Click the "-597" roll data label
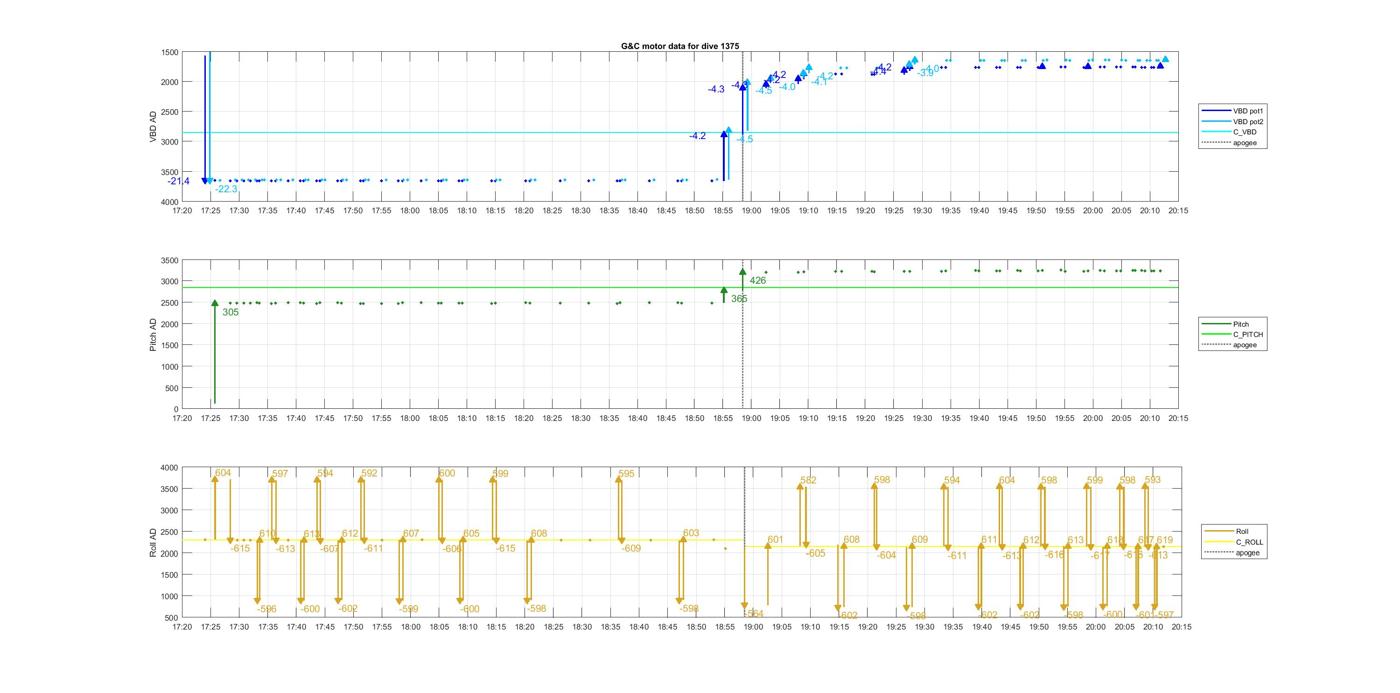The height and width of the screenshot is (693, 1400). (1164, 615)
